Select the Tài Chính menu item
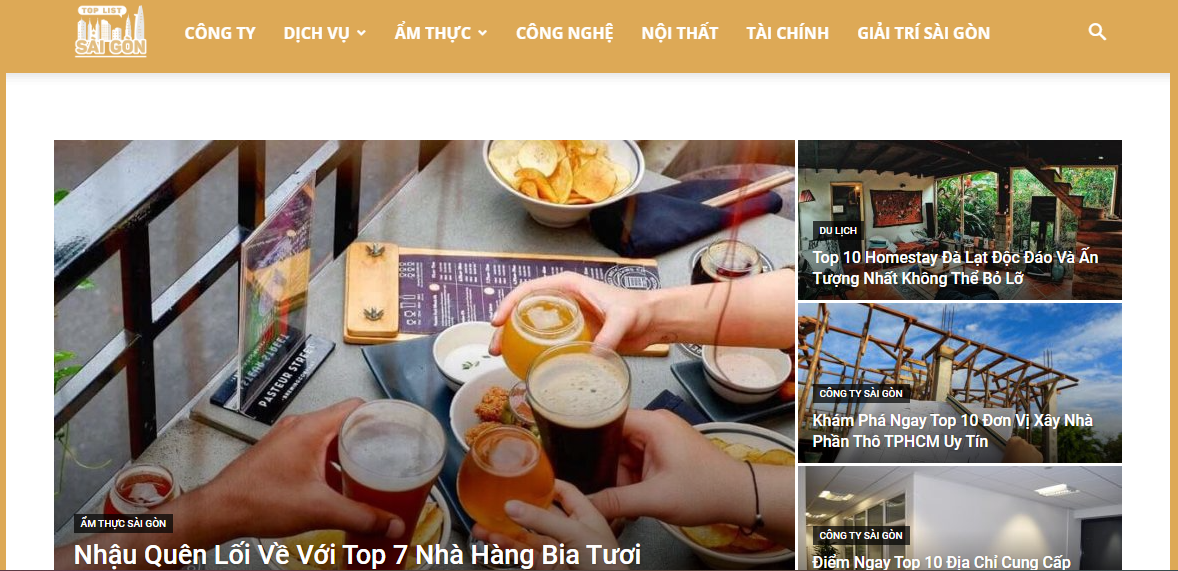The width and height of the screenshot is (1178, 571). [x=787, y=33]
